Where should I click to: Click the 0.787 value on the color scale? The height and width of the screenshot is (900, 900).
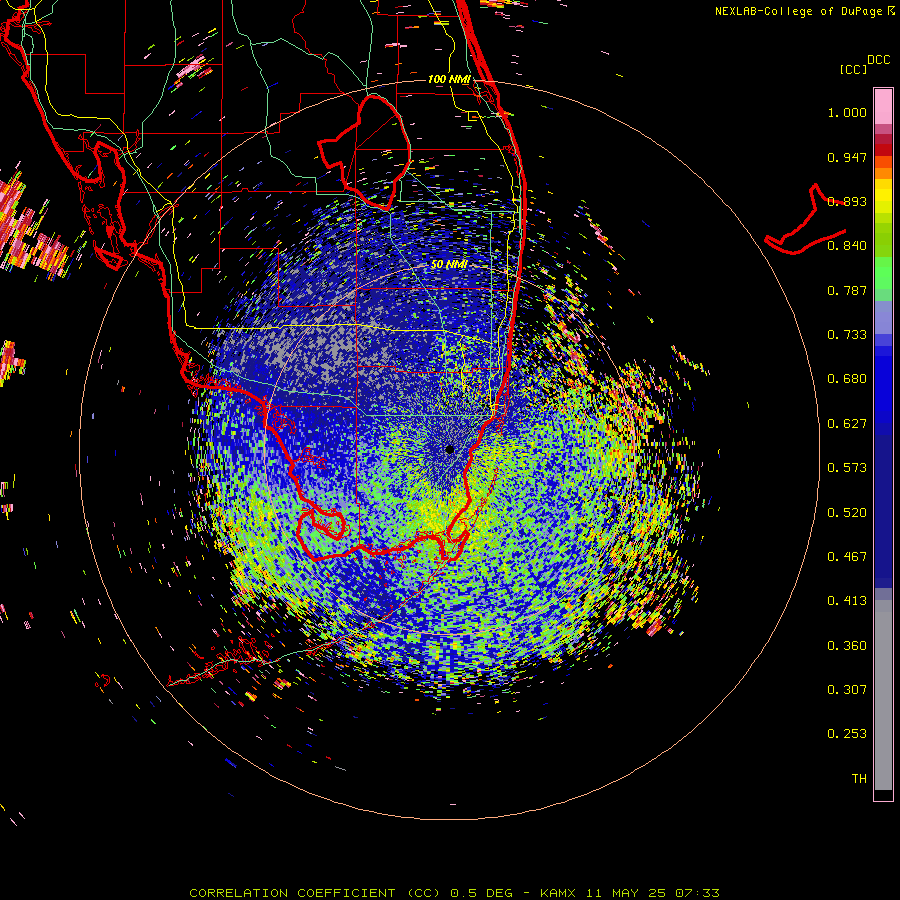click(x=847, y=290)
